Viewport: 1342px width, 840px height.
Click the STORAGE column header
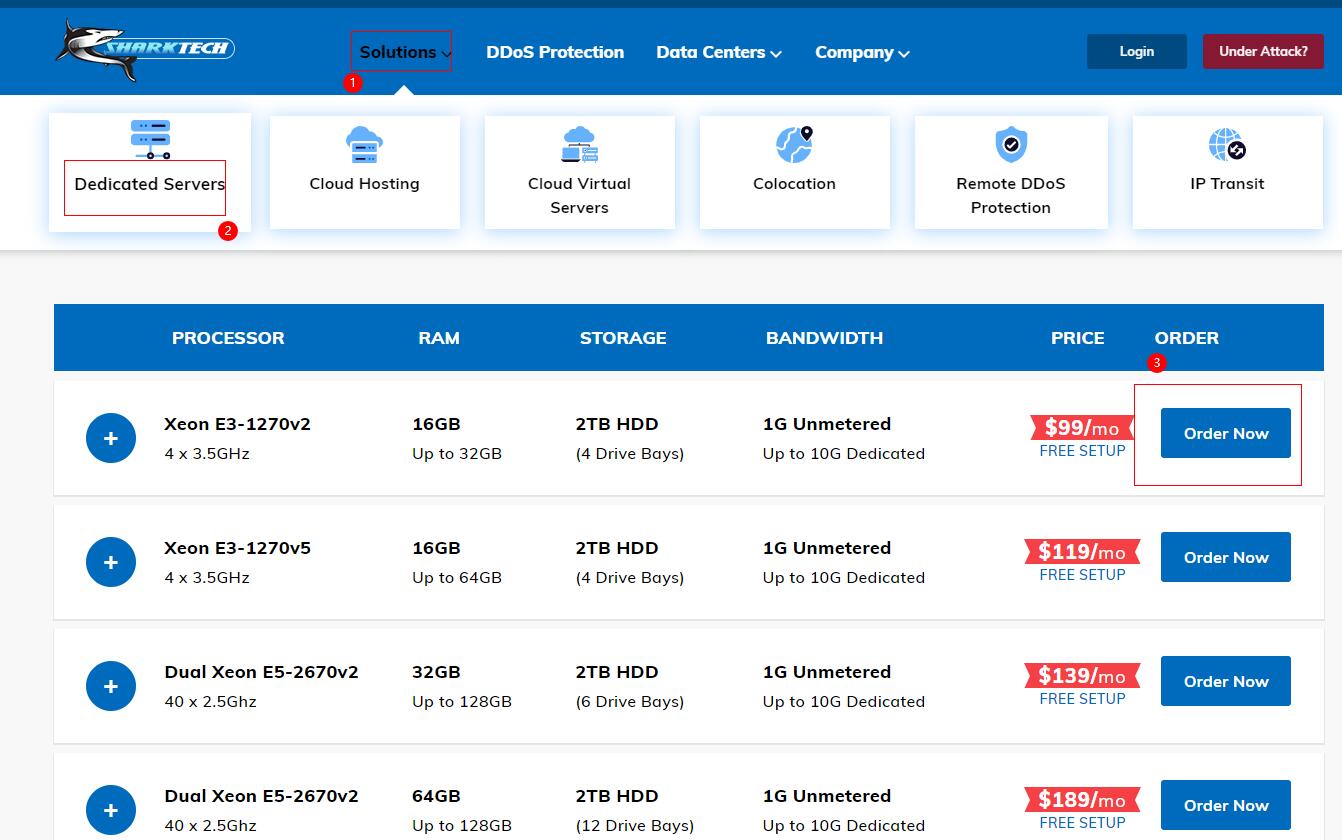tap(623, 338)
